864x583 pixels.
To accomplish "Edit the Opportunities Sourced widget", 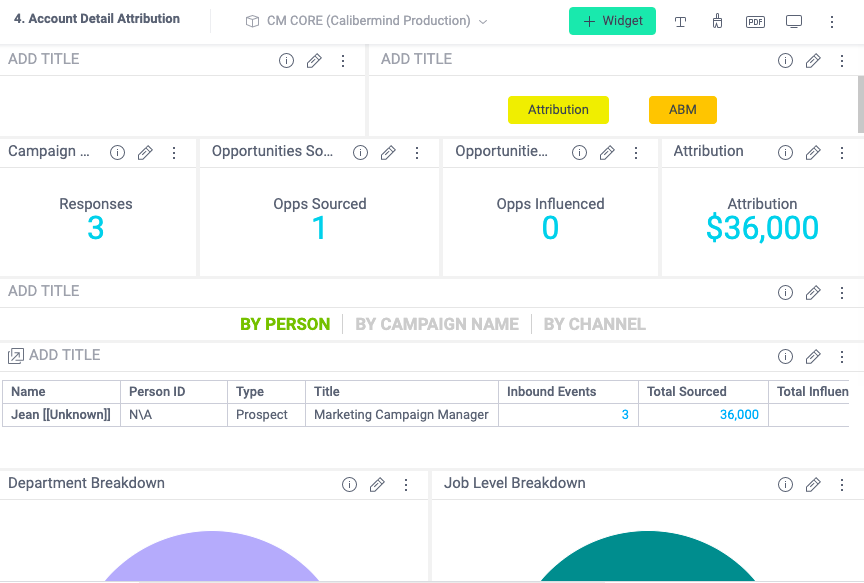I will (388, 153).
